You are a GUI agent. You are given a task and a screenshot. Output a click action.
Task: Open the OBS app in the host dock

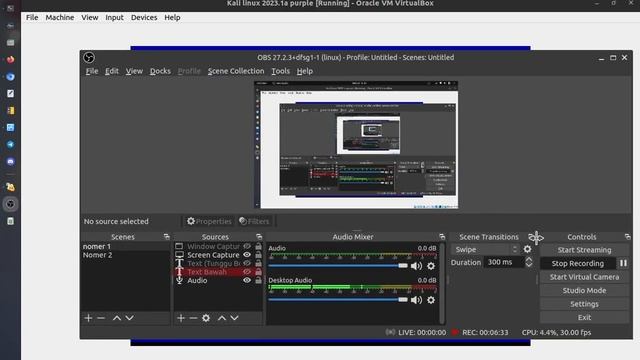pos(10,204)
